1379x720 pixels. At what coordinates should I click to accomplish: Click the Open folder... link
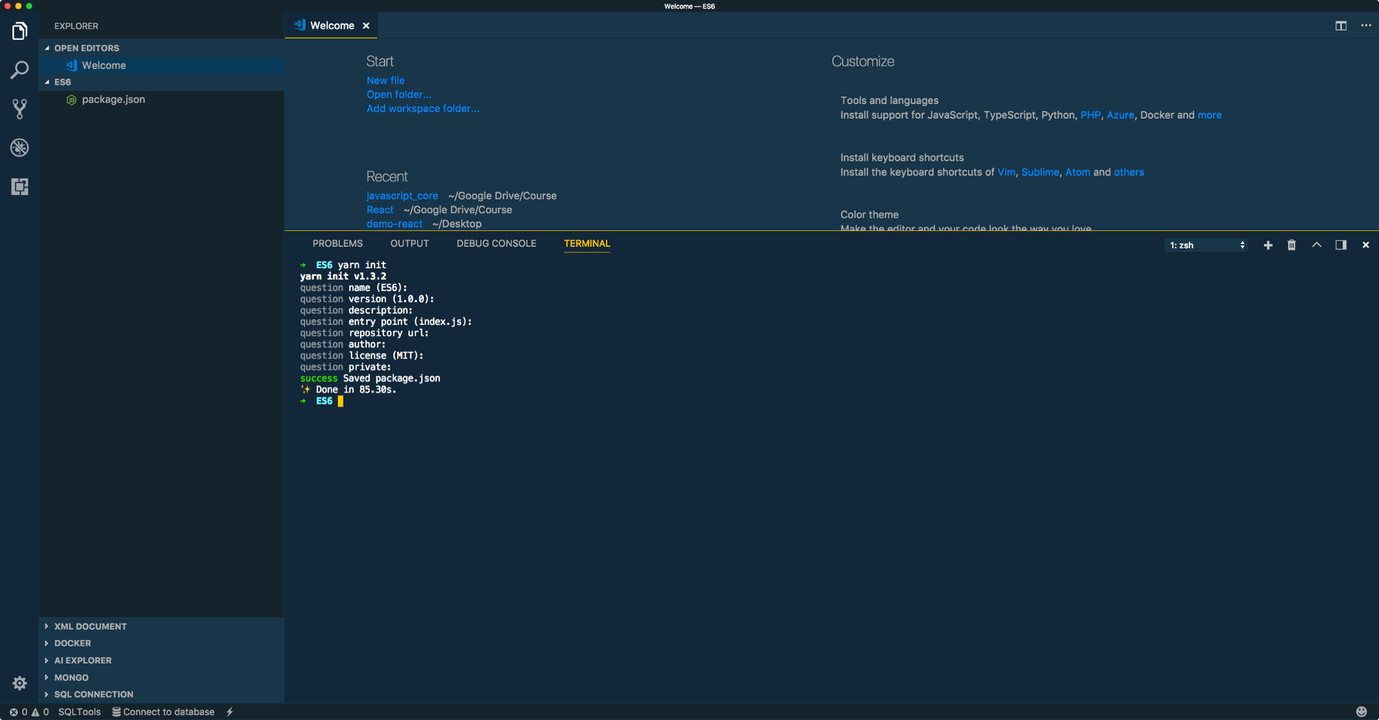tap(399, 95)
